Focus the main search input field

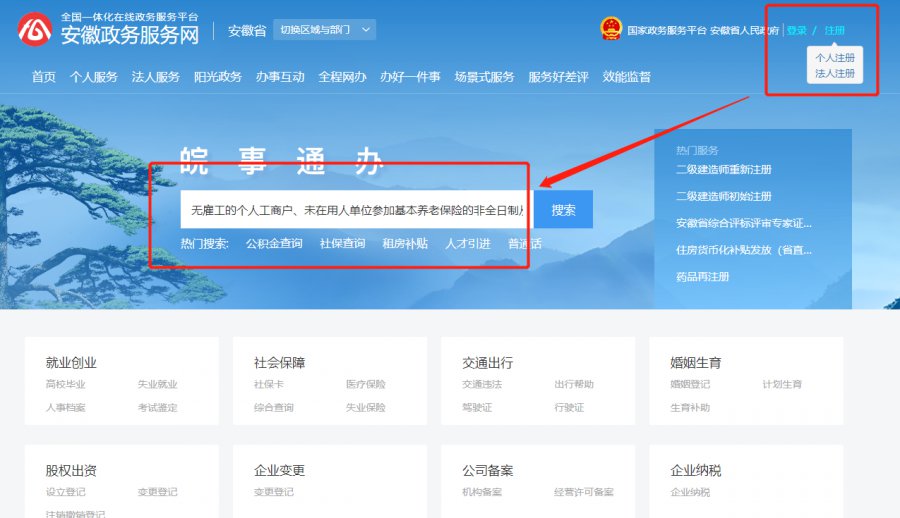click(357, 210)
